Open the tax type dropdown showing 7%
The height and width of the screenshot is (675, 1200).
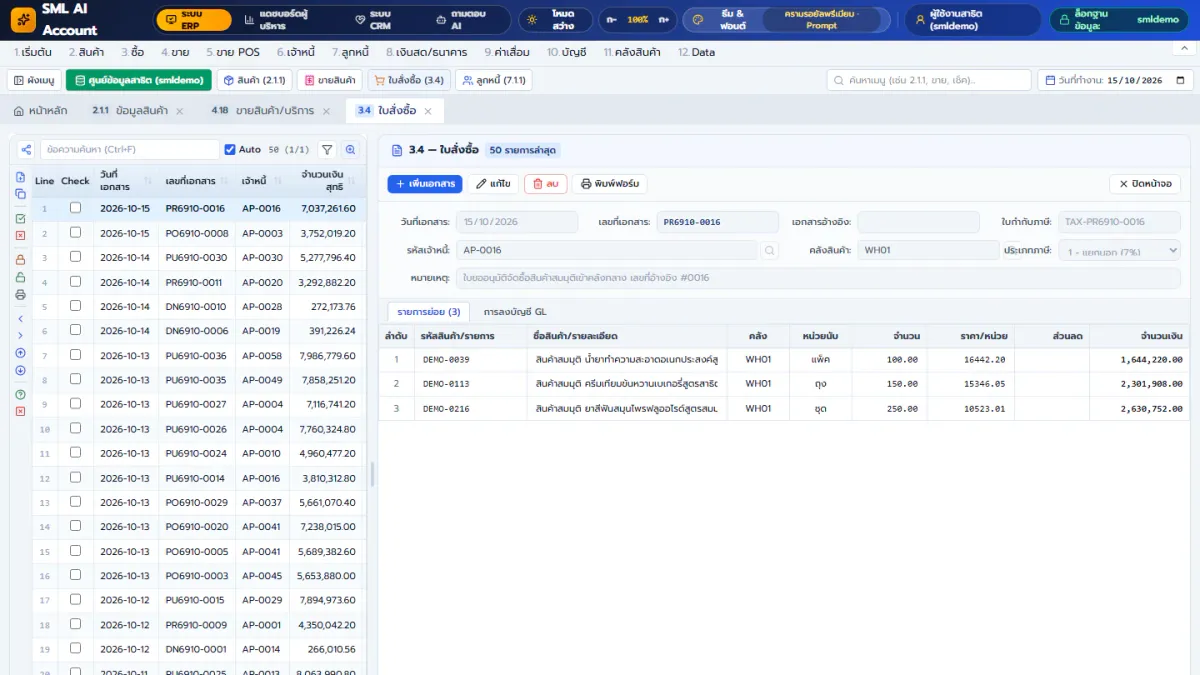click(1119, 250)
